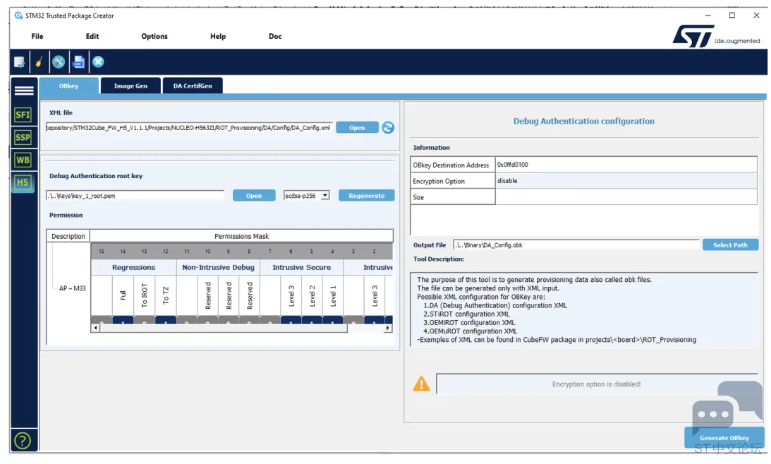
Task: Select the AP – M33 tree row
Action: pos(72,289)
